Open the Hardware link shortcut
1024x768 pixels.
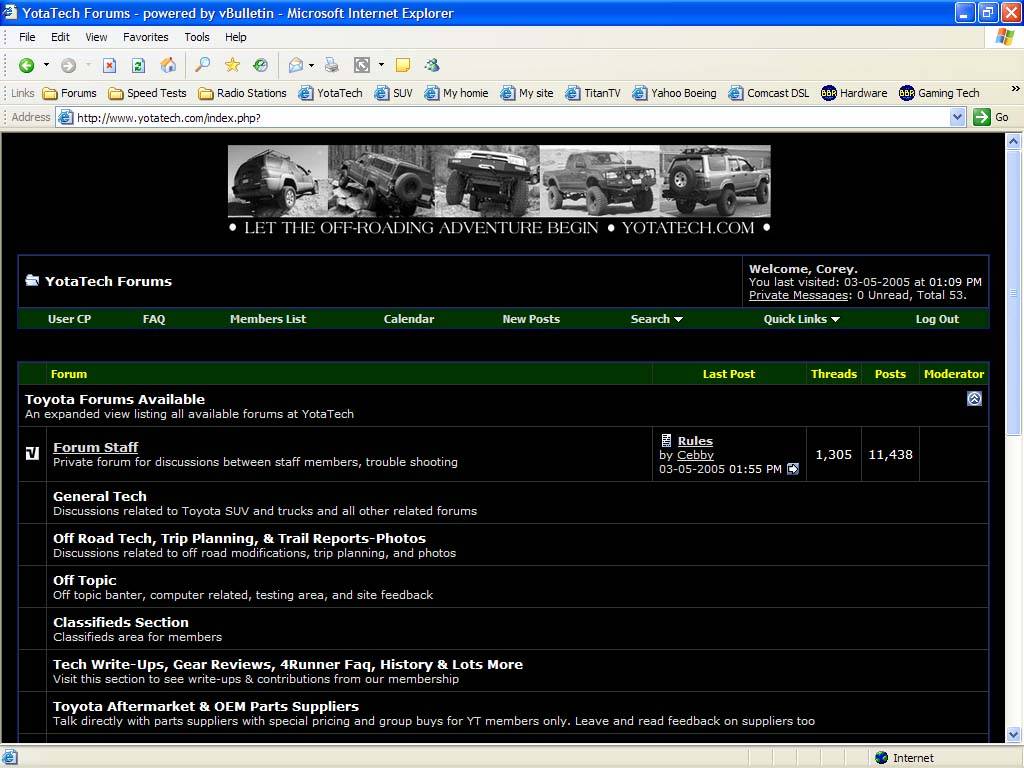click(x=854, y=93)
